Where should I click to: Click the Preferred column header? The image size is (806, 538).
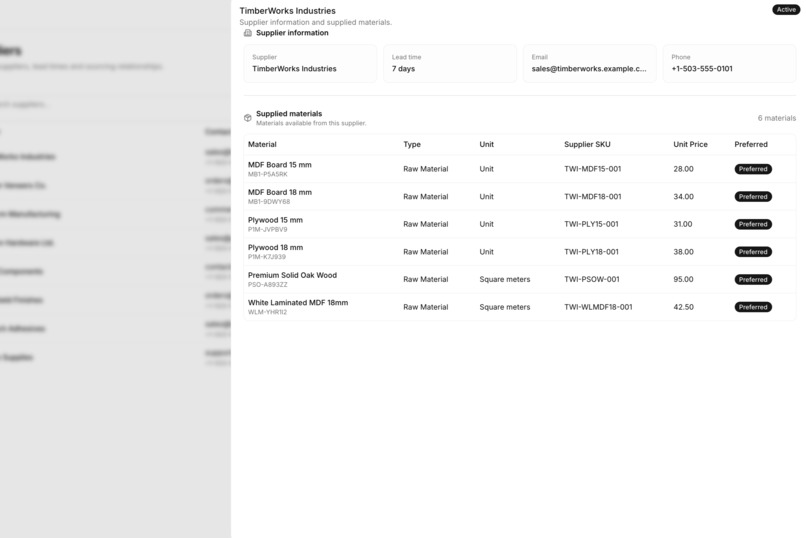pos(751,144)
